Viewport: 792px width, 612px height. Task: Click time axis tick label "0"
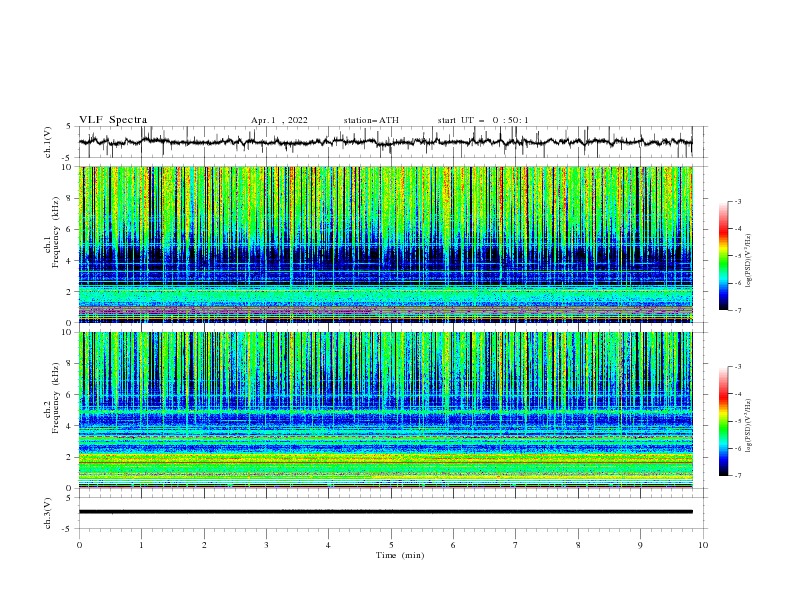pos(79,545)
